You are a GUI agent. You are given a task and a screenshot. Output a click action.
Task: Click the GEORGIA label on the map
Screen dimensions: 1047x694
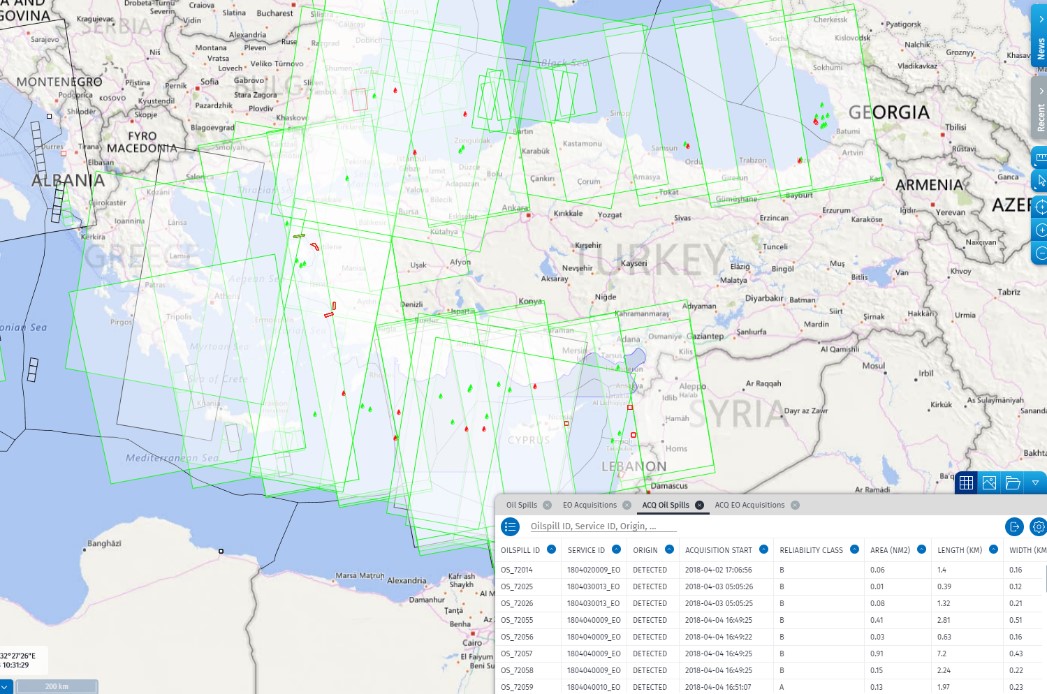(x=888, y=112)
